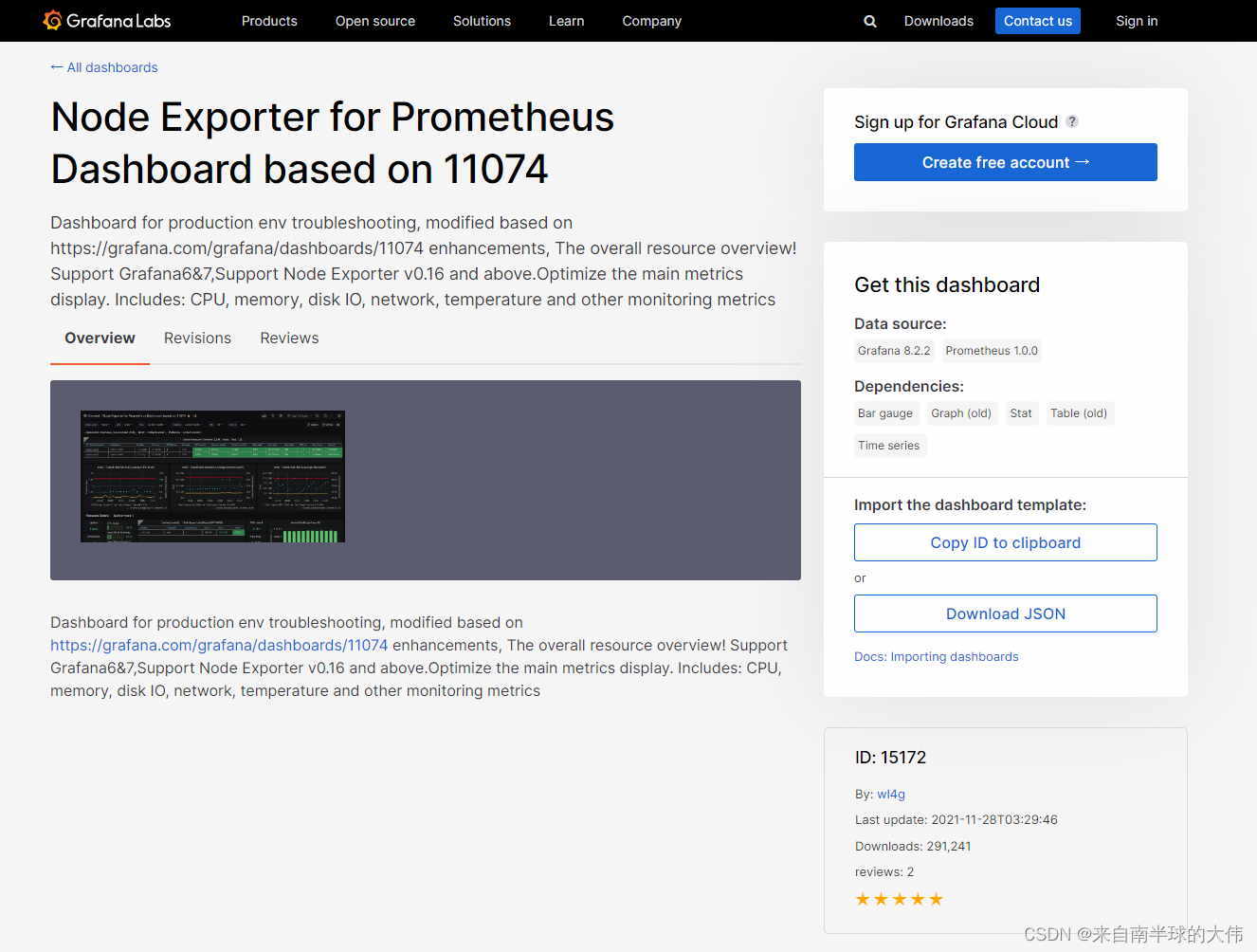This screenshot has width=1257, height=952.
Task: Switch to the Revisions tab
Action: click(x=197, y=339)
